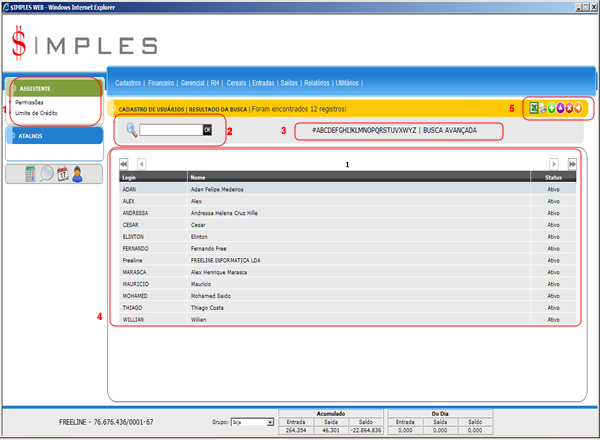Screen dimensions: 600x440
Task: Click the green add record icon
Action: pyautogui.click(x=552, y=107)
